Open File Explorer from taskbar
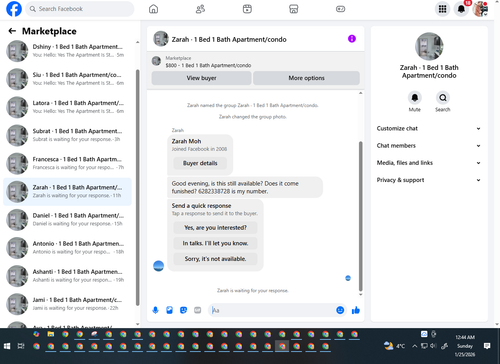 tap(51, 334)
